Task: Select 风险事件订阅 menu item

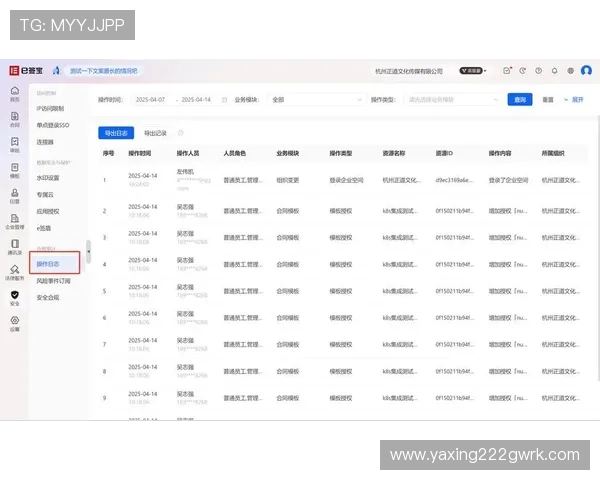Action: (53, 281)
